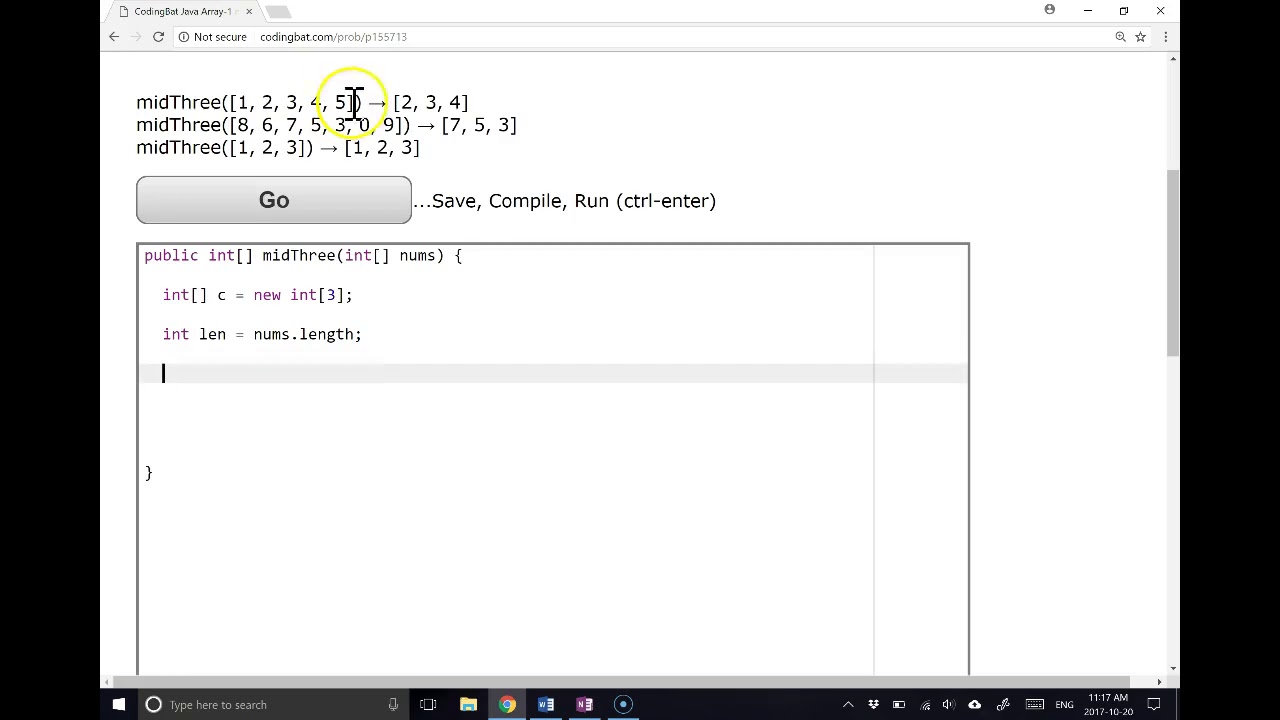Click the Go button to compile and run
This screenshot has height=720, width=1280.
click(x=274, y=200)
